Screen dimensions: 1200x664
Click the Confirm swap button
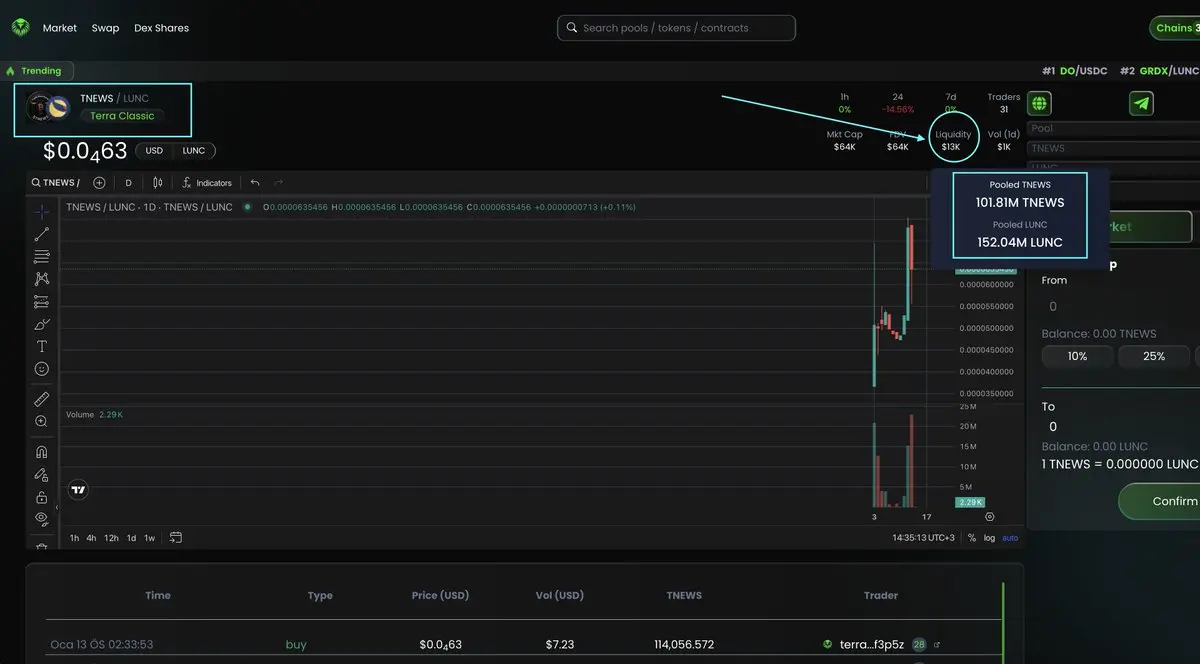1160,501
